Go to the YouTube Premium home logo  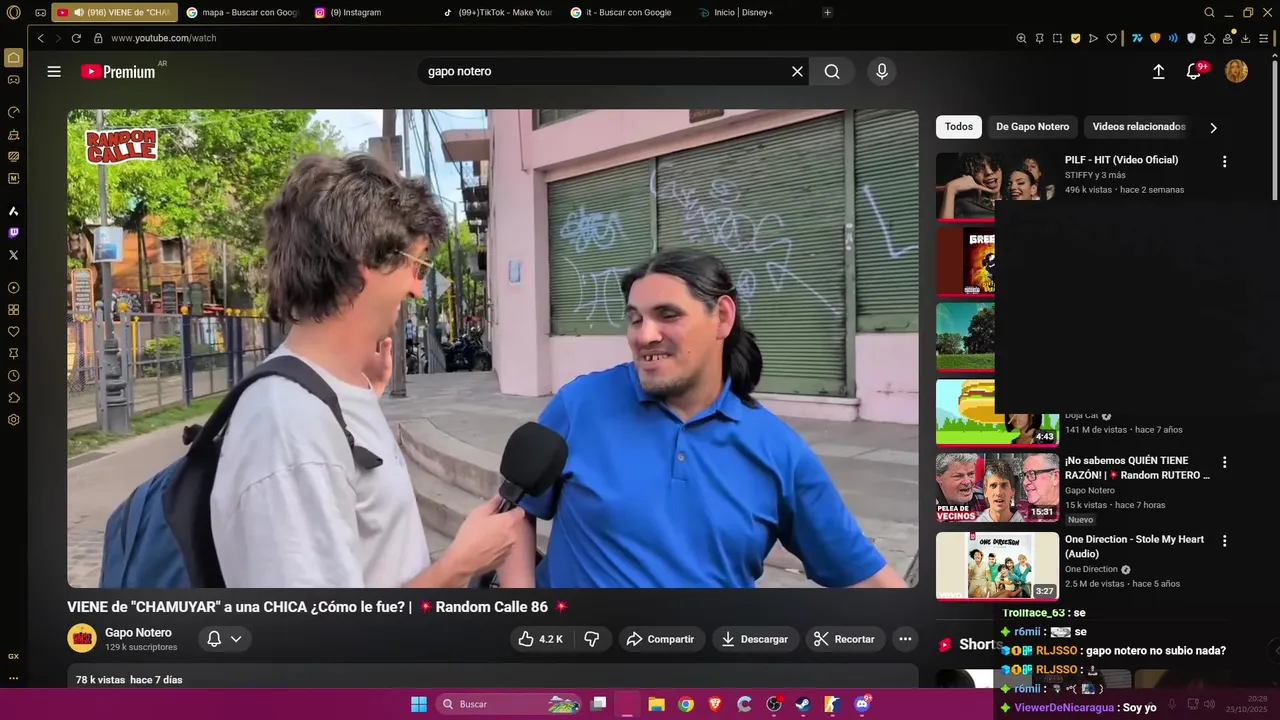(x=118, y=72)
